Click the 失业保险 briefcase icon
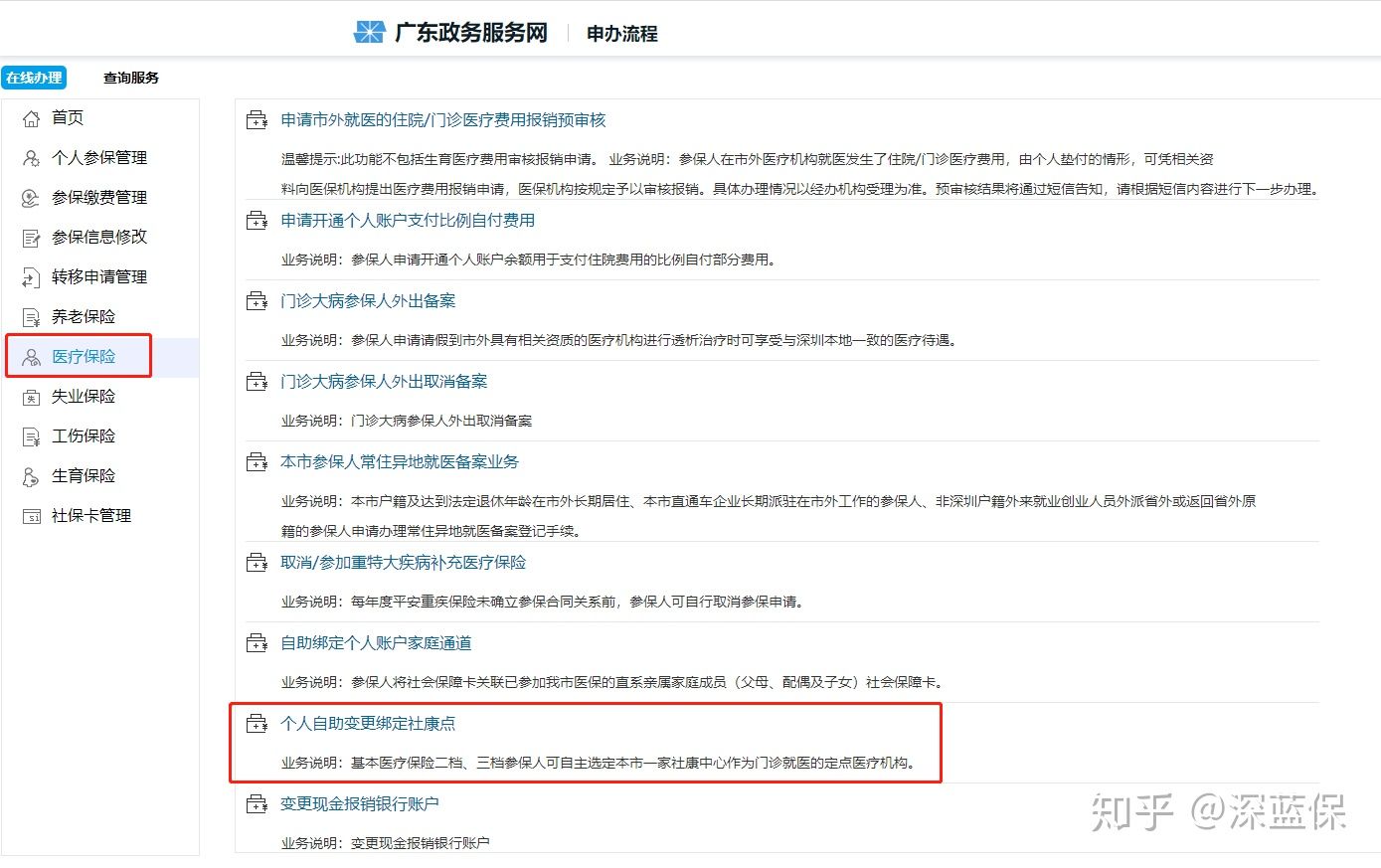The height and width of the screenshot is (868, 1381). 33,396
